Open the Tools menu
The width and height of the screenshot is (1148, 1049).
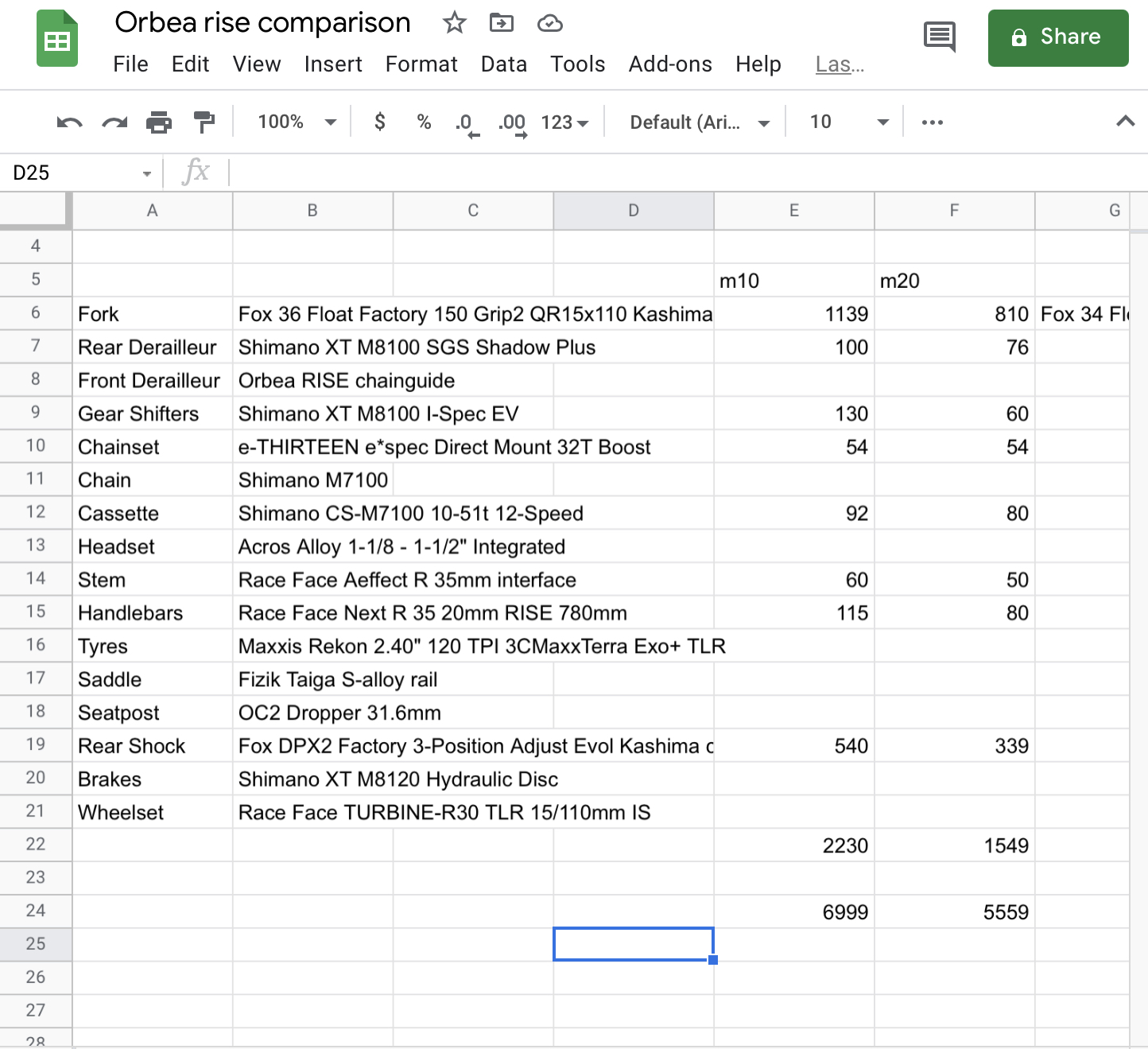(578, 64)
